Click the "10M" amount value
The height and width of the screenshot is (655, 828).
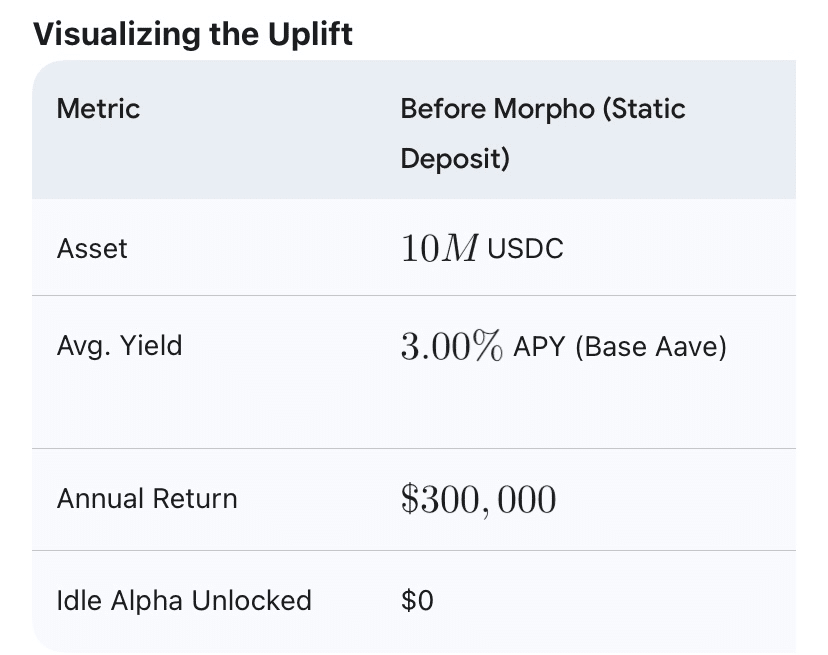[439, 248]
